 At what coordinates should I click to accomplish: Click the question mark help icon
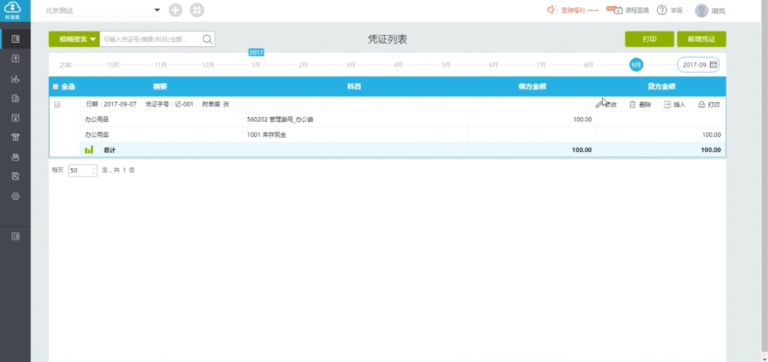coord(662,10)
